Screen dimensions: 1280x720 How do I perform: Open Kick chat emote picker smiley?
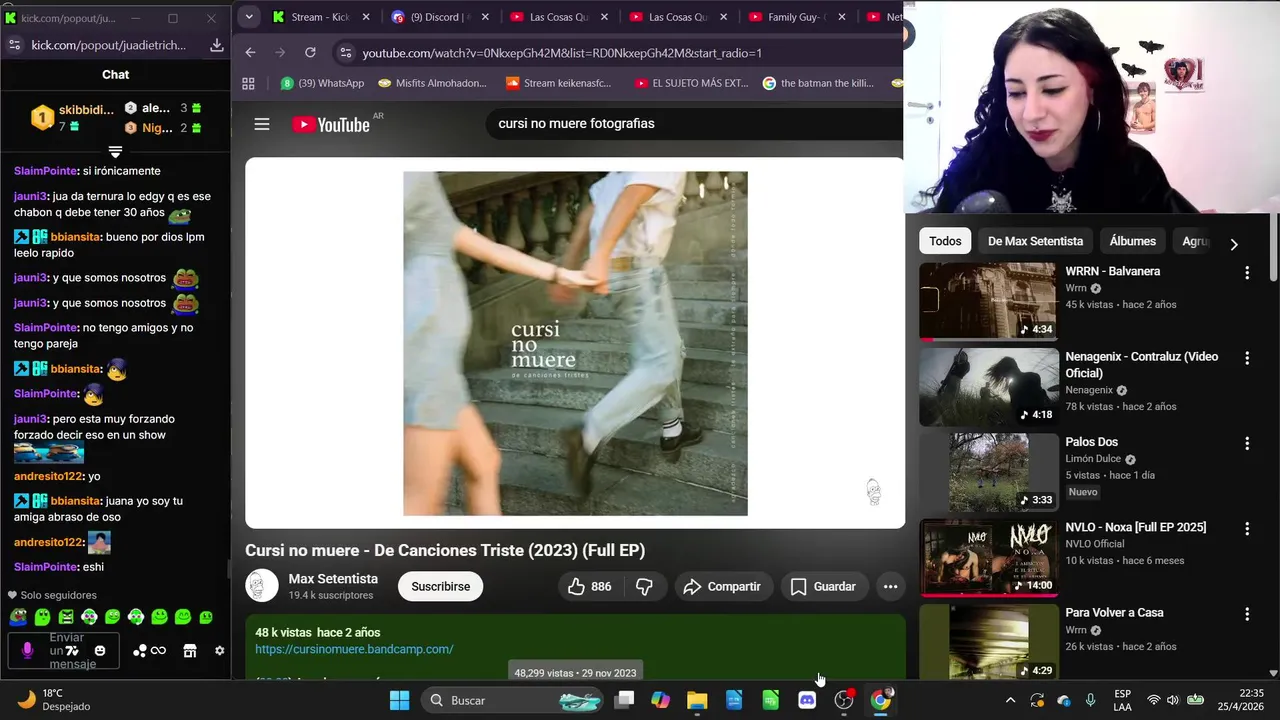99,651
